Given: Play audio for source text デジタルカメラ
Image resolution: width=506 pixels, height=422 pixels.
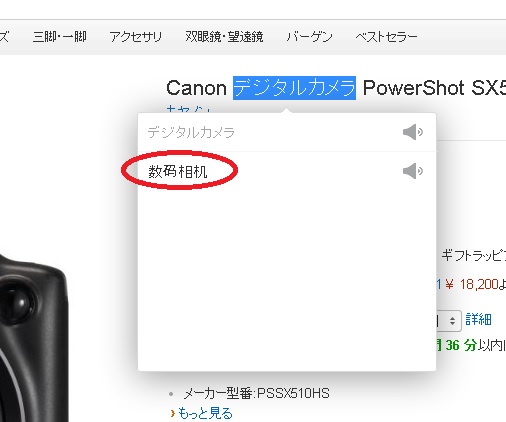Looking at the screenshot, I should click(413, 132).
